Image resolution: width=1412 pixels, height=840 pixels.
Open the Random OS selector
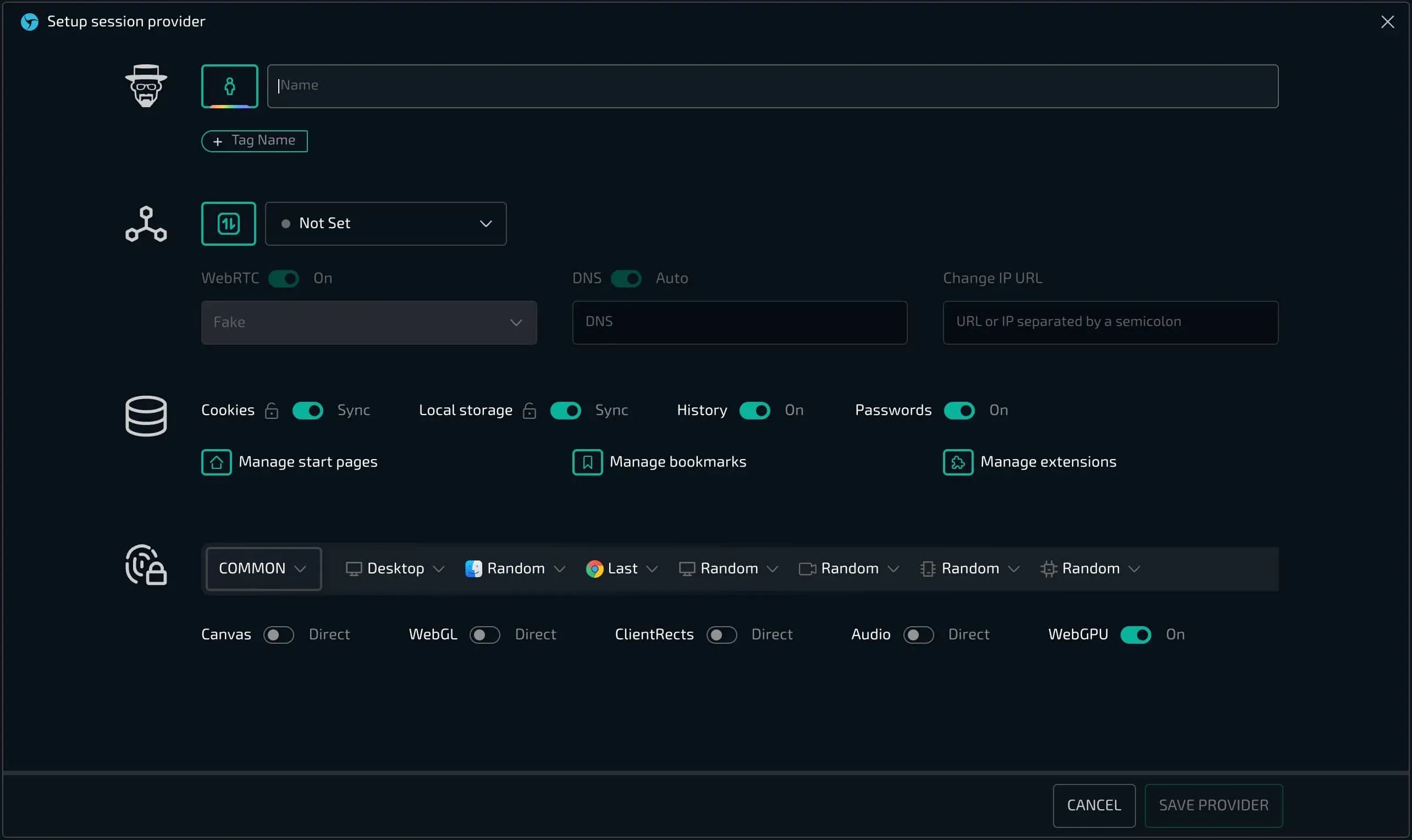pos(515,568)
